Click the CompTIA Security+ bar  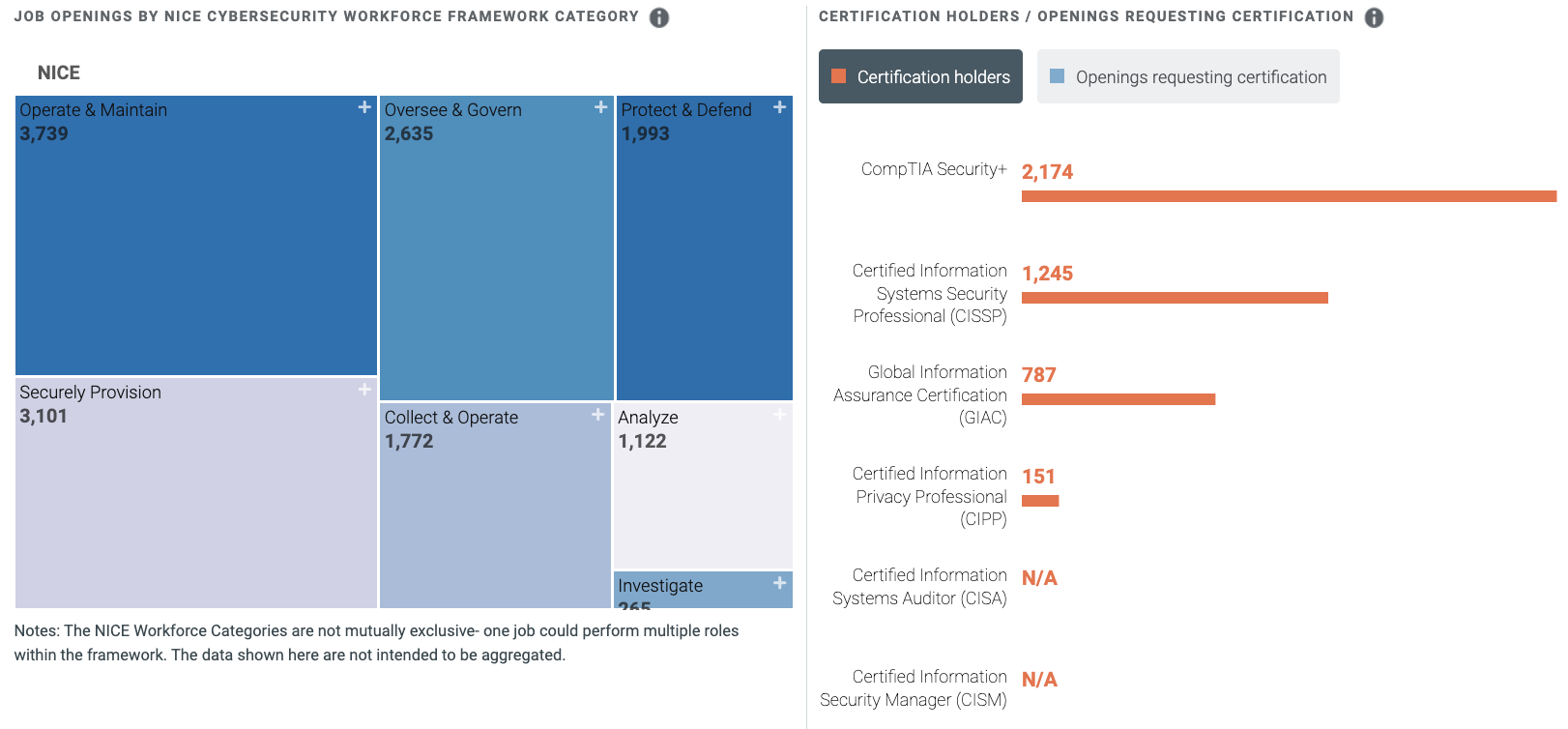click(x=1289, y=196)
